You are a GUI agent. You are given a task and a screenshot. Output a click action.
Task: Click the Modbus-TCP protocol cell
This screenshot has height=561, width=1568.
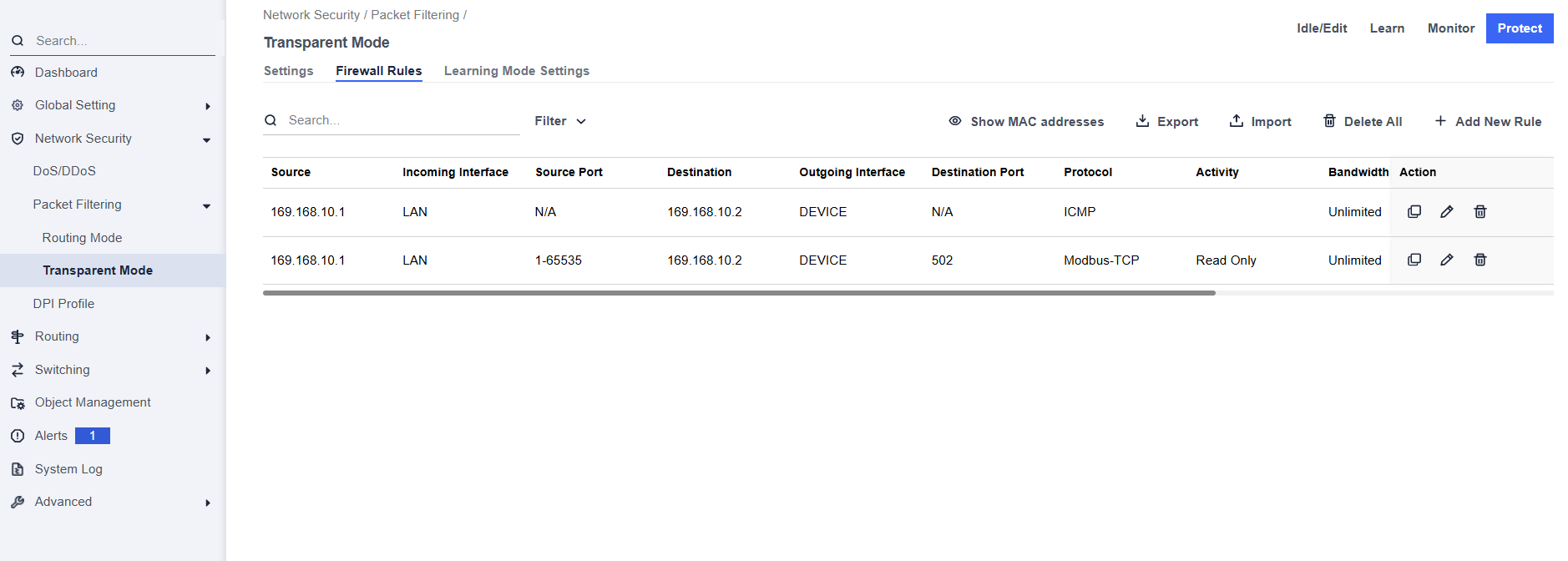(x=1101, y=260)
